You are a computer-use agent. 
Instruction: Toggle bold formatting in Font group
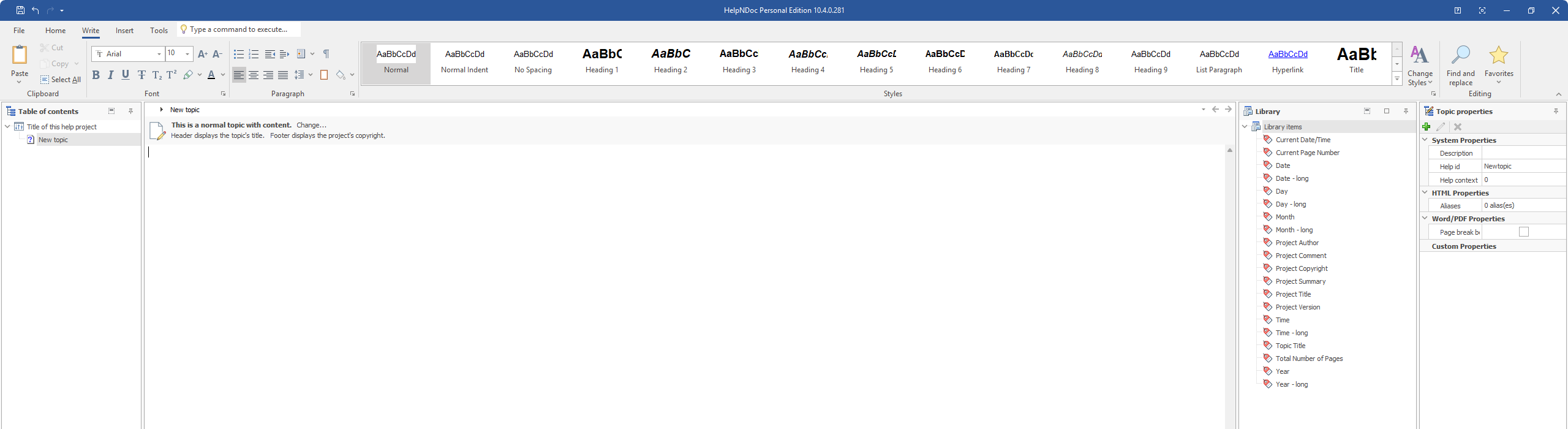pyautogui.click(x=96, y=75)
